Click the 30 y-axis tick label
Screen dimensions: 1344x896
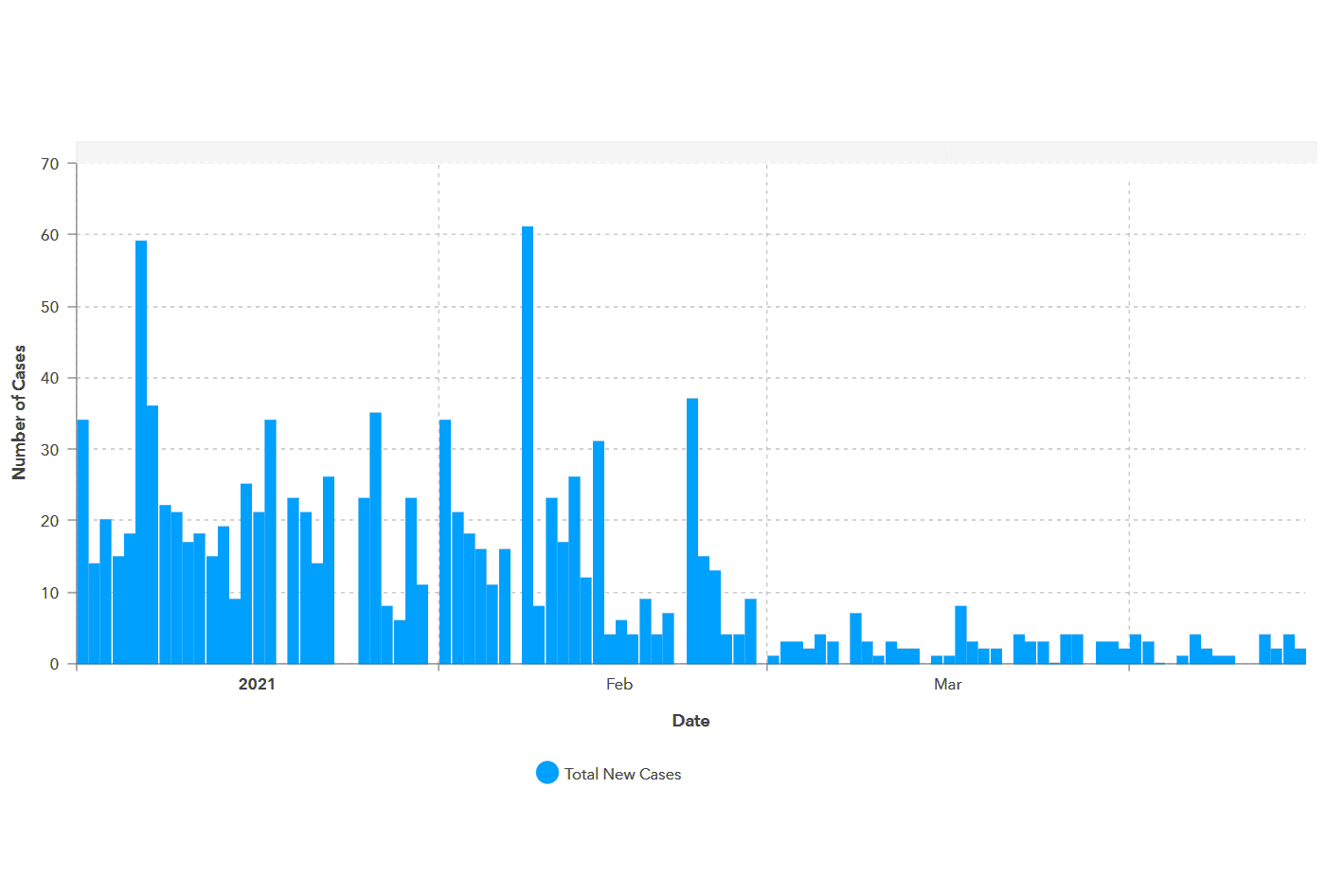49,450
